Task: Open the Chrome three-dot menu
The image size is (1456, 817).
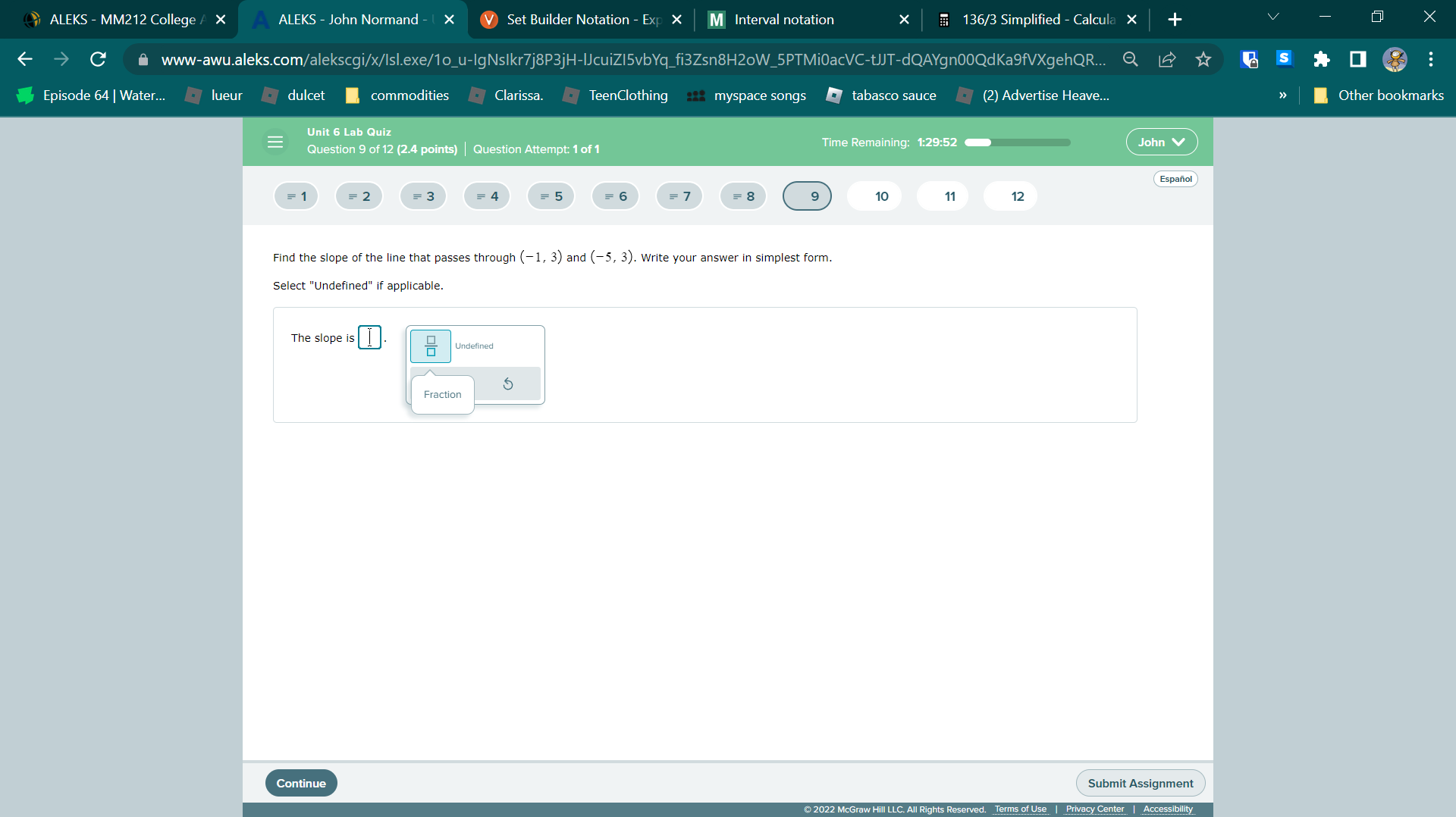Action: point(1431,59)
